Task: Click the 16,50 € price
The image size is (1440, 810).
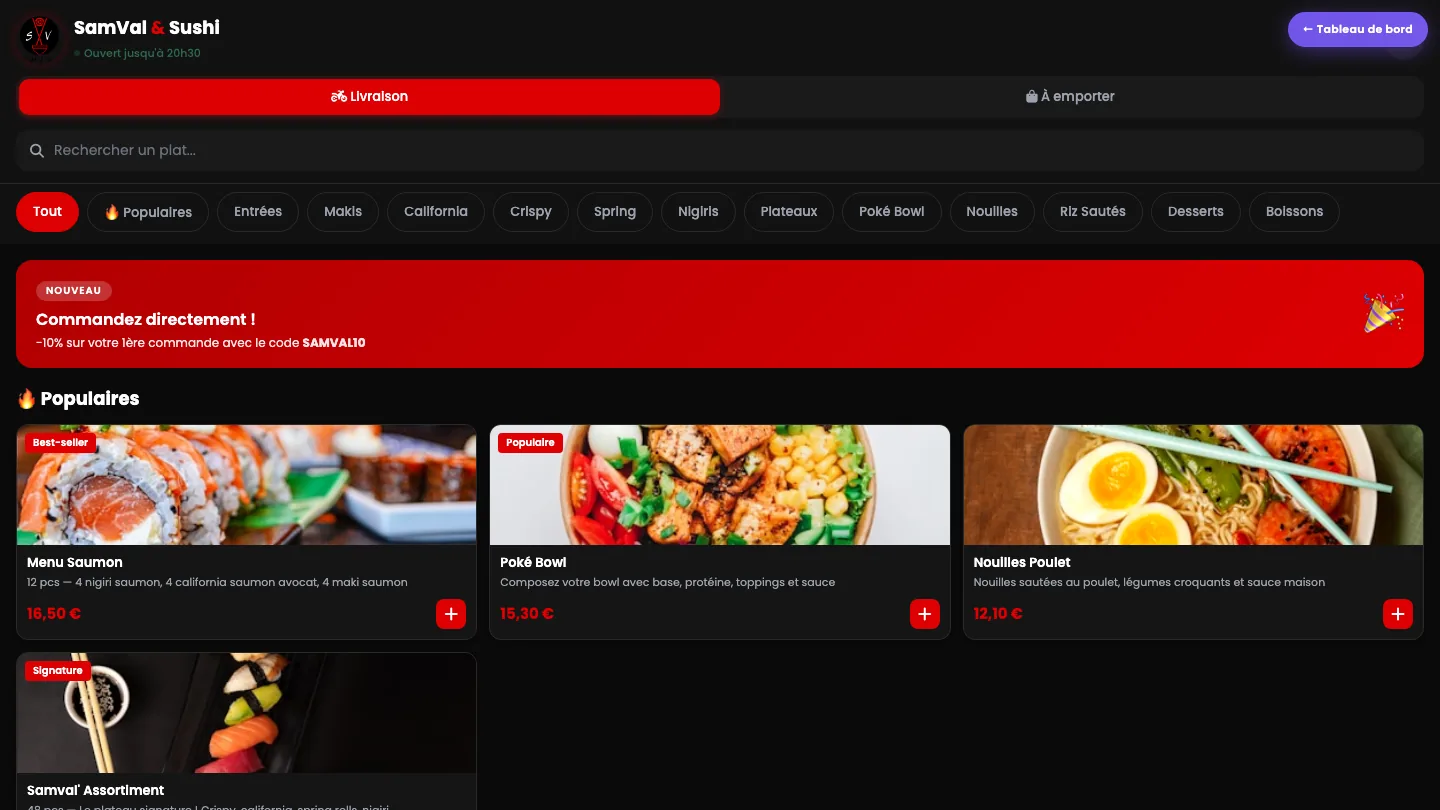Action: pos(54,614)
